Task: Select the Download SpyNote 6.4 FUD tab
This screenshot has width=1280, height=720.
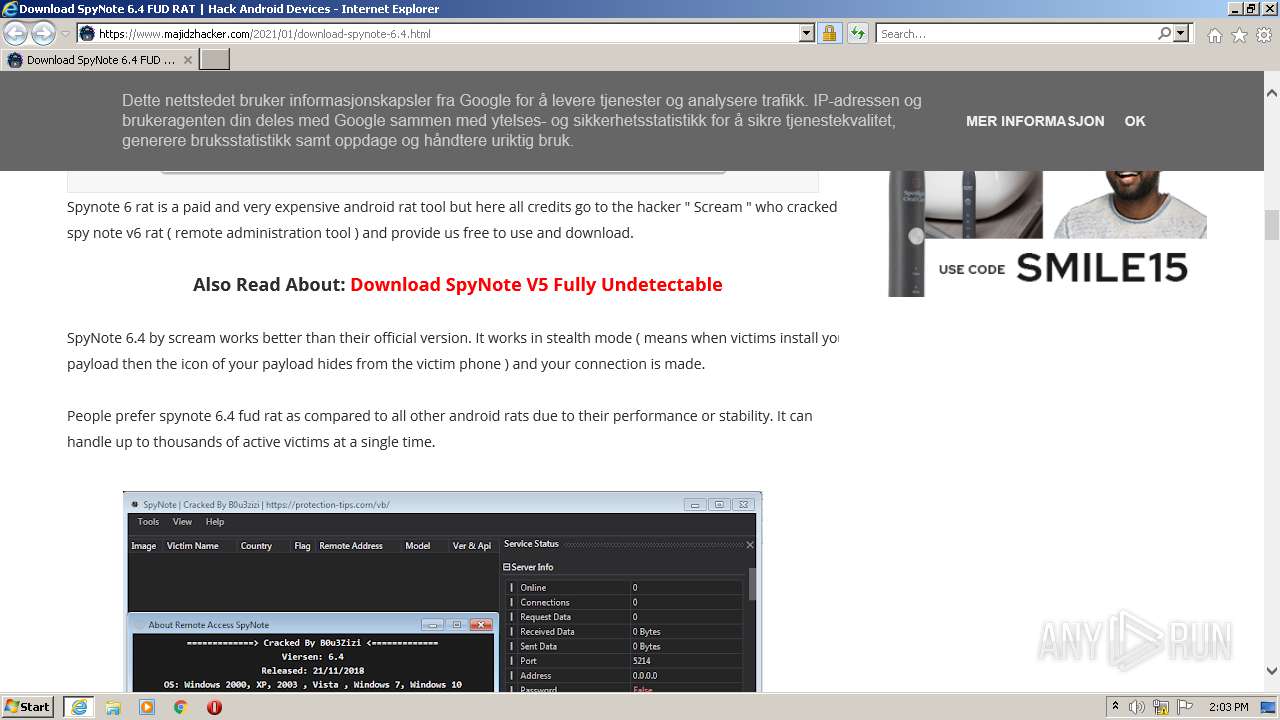Action: click(x=100, y=60)
